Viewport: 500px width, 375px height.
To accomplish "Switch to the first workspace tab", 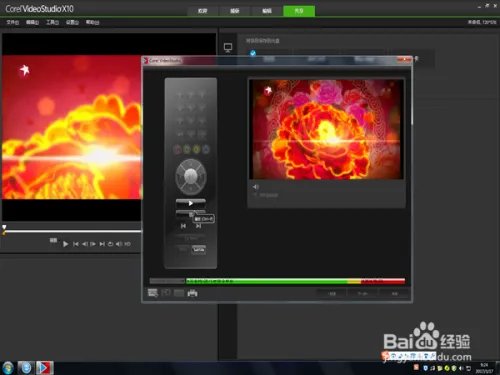I will point(203,11).
